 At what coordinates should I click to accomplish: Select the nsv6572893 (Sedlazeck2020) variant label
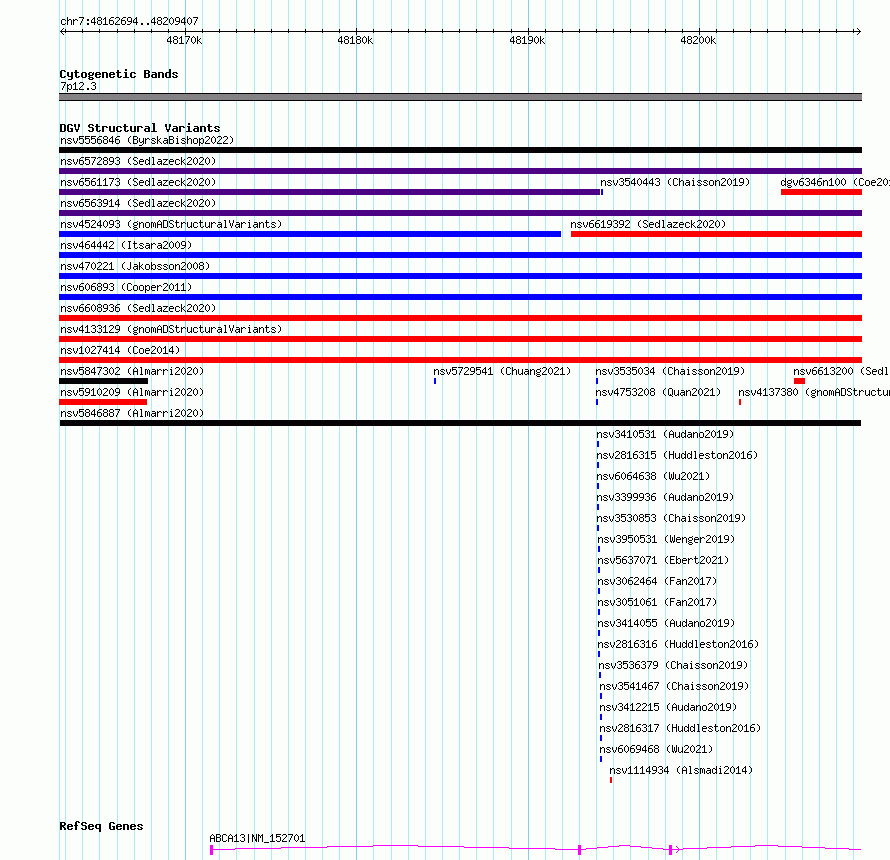pos(138,161)
